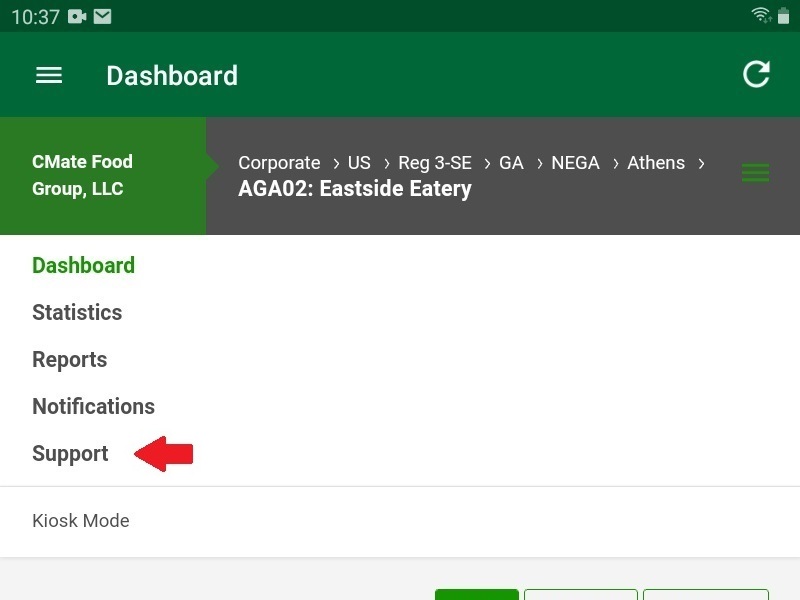Open the Support page

pyautogui.click(x=70, y=453)
